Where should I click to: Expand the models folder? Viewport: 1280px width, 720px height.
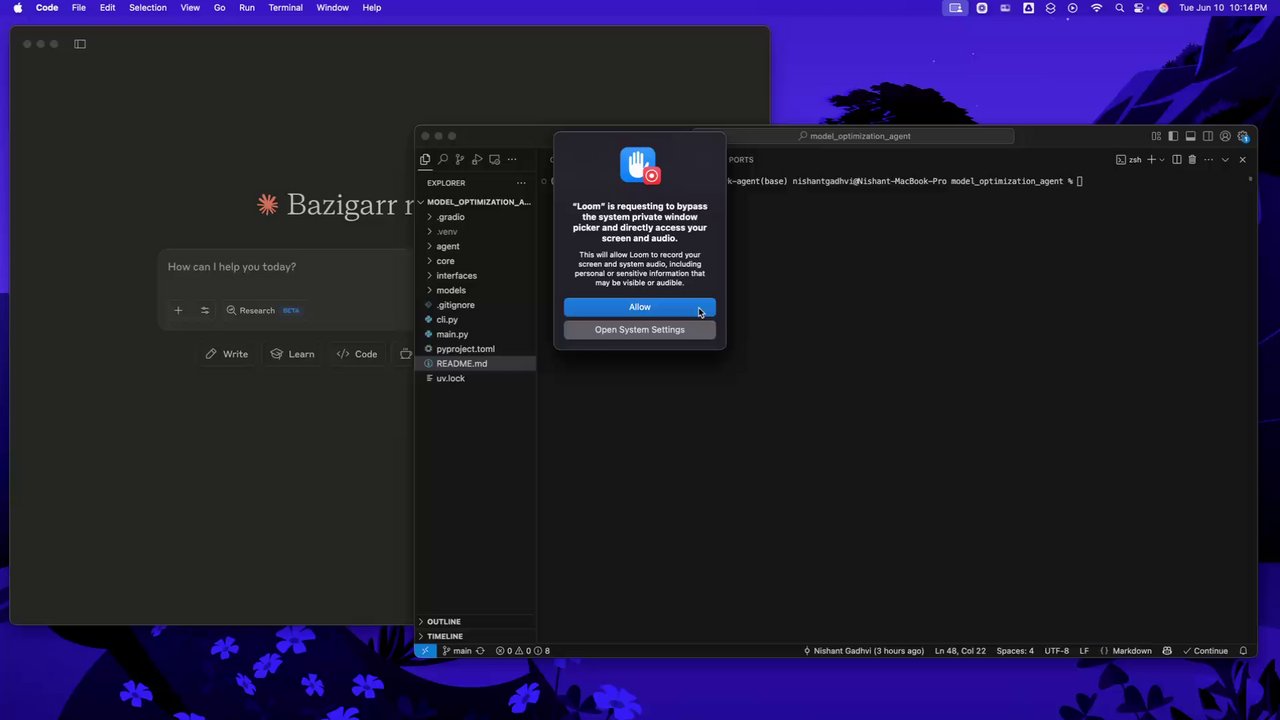[x=476, y=290]
